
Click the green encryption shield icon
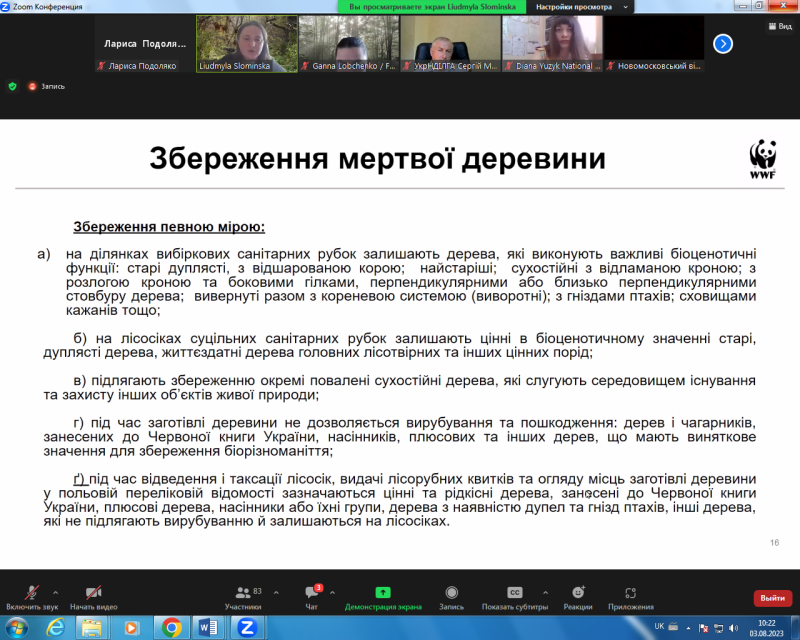(x=12, y=86)
